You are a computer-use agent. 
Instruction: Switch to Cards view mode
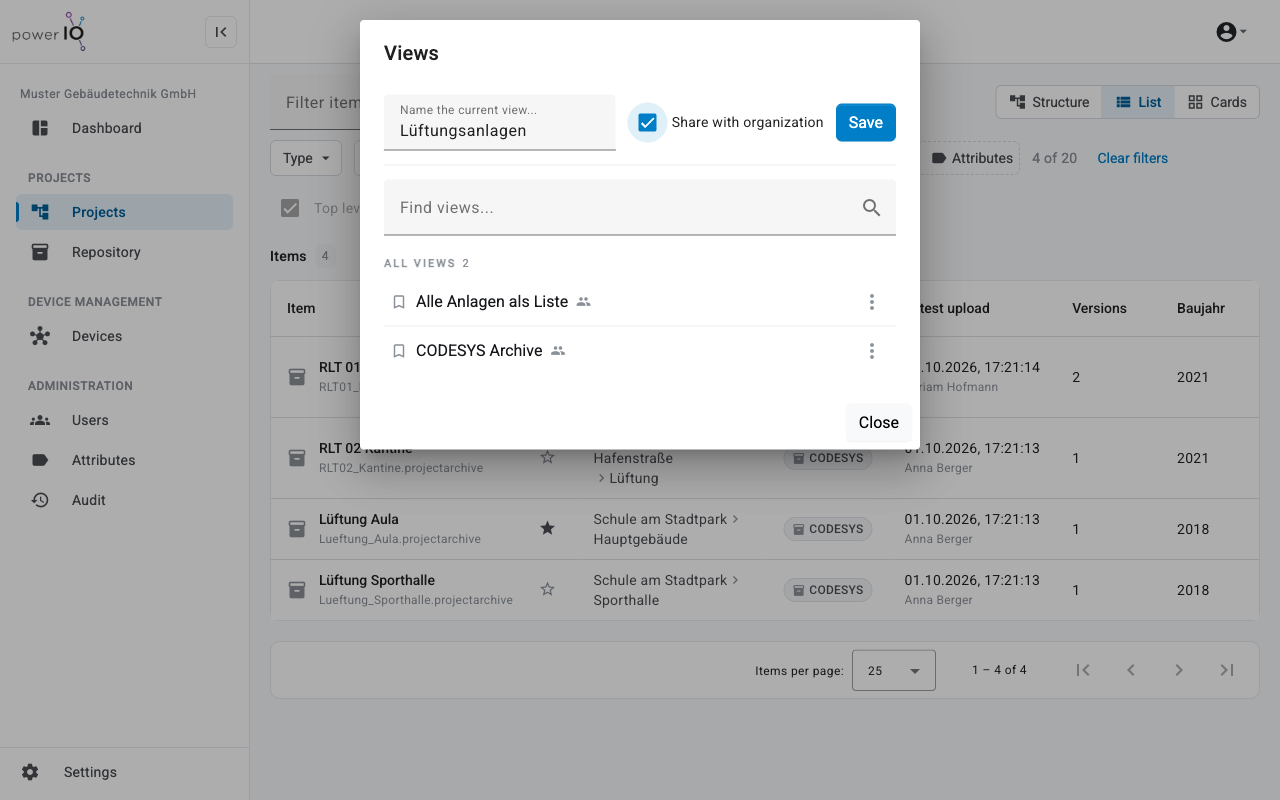(1217, 102)
